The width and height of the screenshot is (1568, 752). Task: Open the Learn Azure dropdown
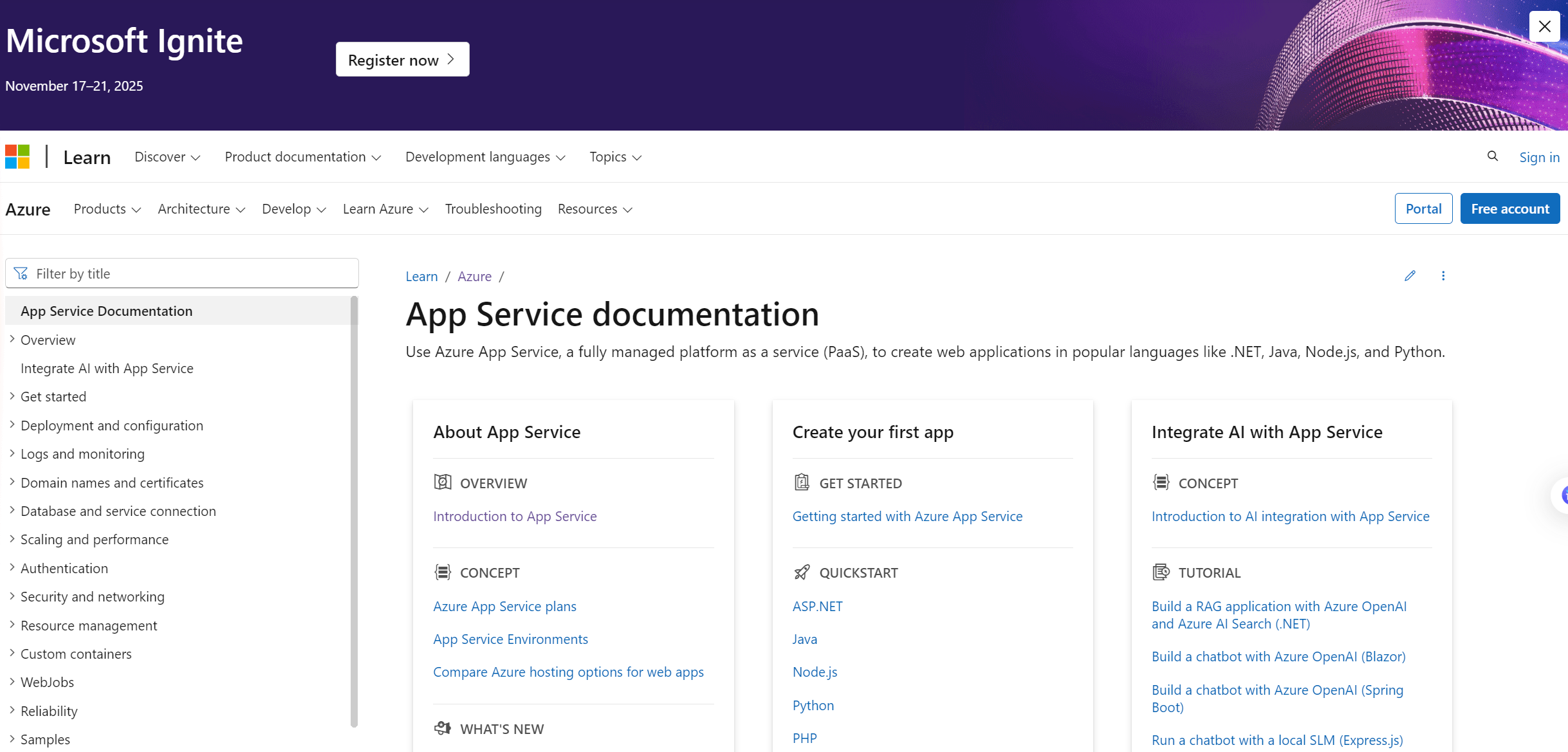385,209
